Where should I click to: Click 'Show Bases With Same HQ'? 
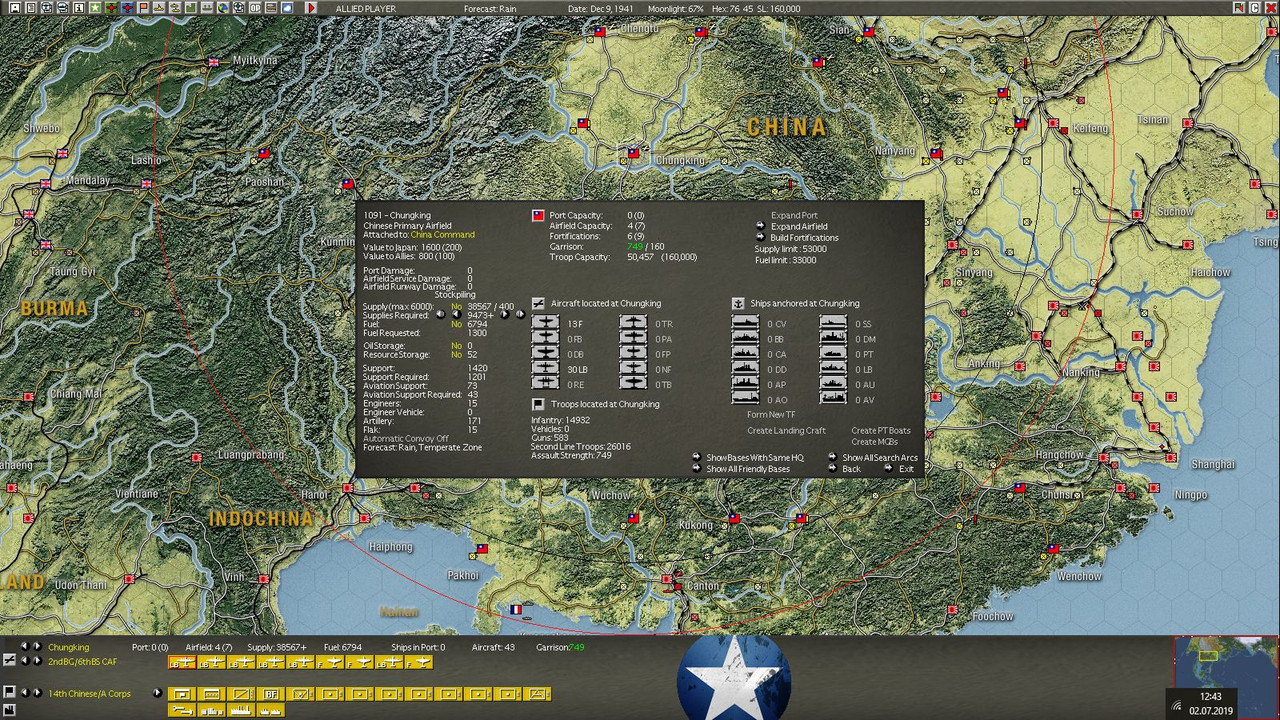(755, 458)
